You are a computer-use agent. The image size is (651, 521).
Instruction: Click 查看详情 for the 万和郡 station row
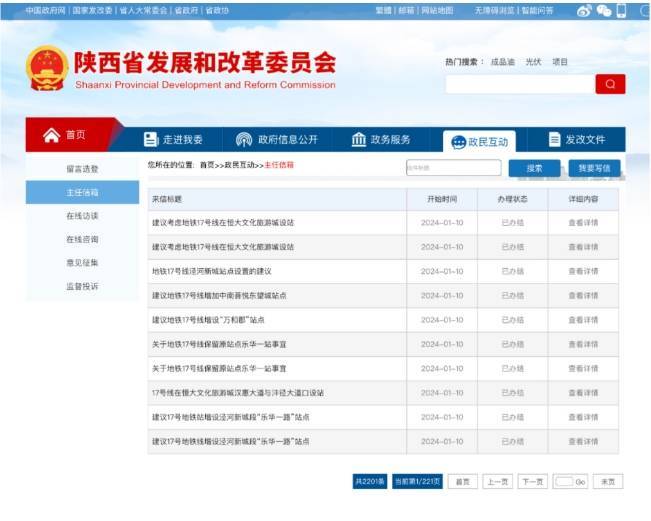coord(577,320)
